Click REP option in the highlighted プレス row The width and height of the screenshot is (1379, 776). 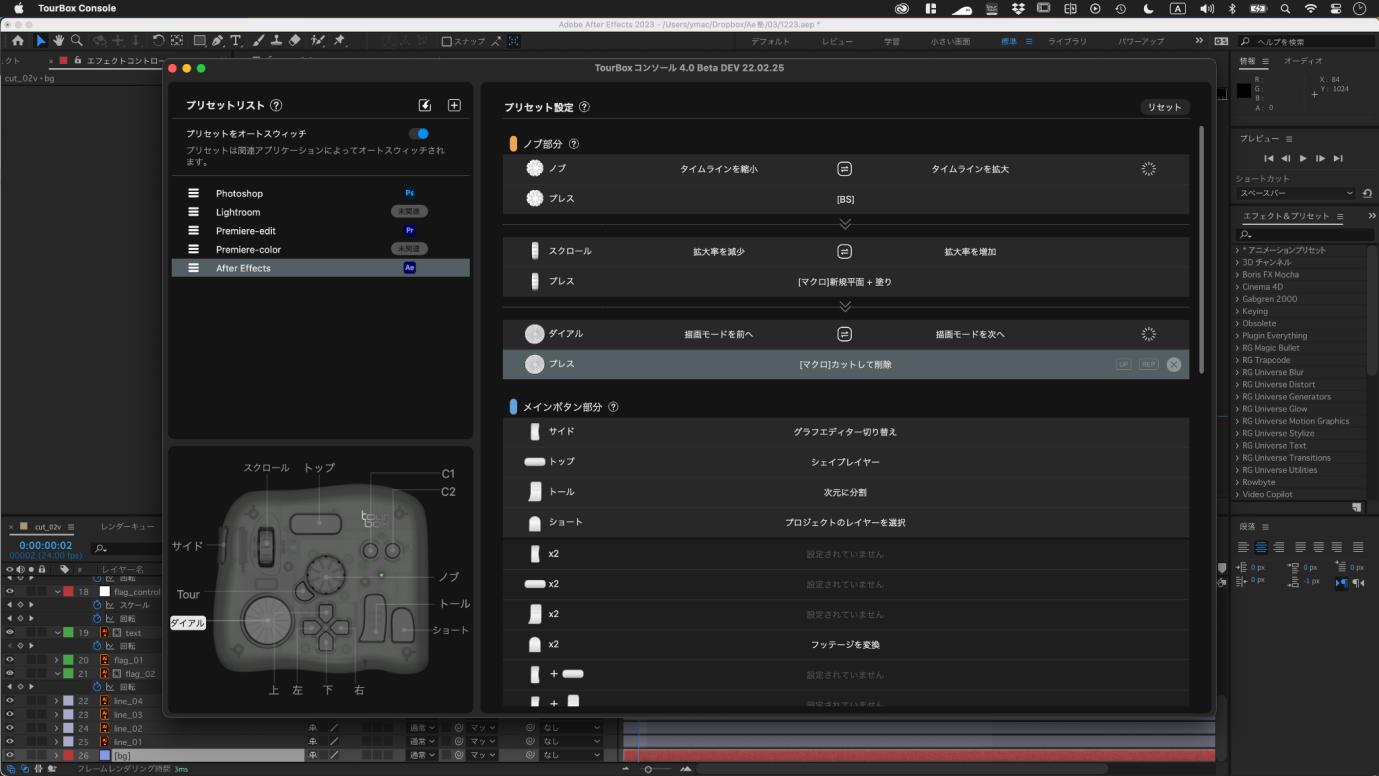pos(1149,364)
